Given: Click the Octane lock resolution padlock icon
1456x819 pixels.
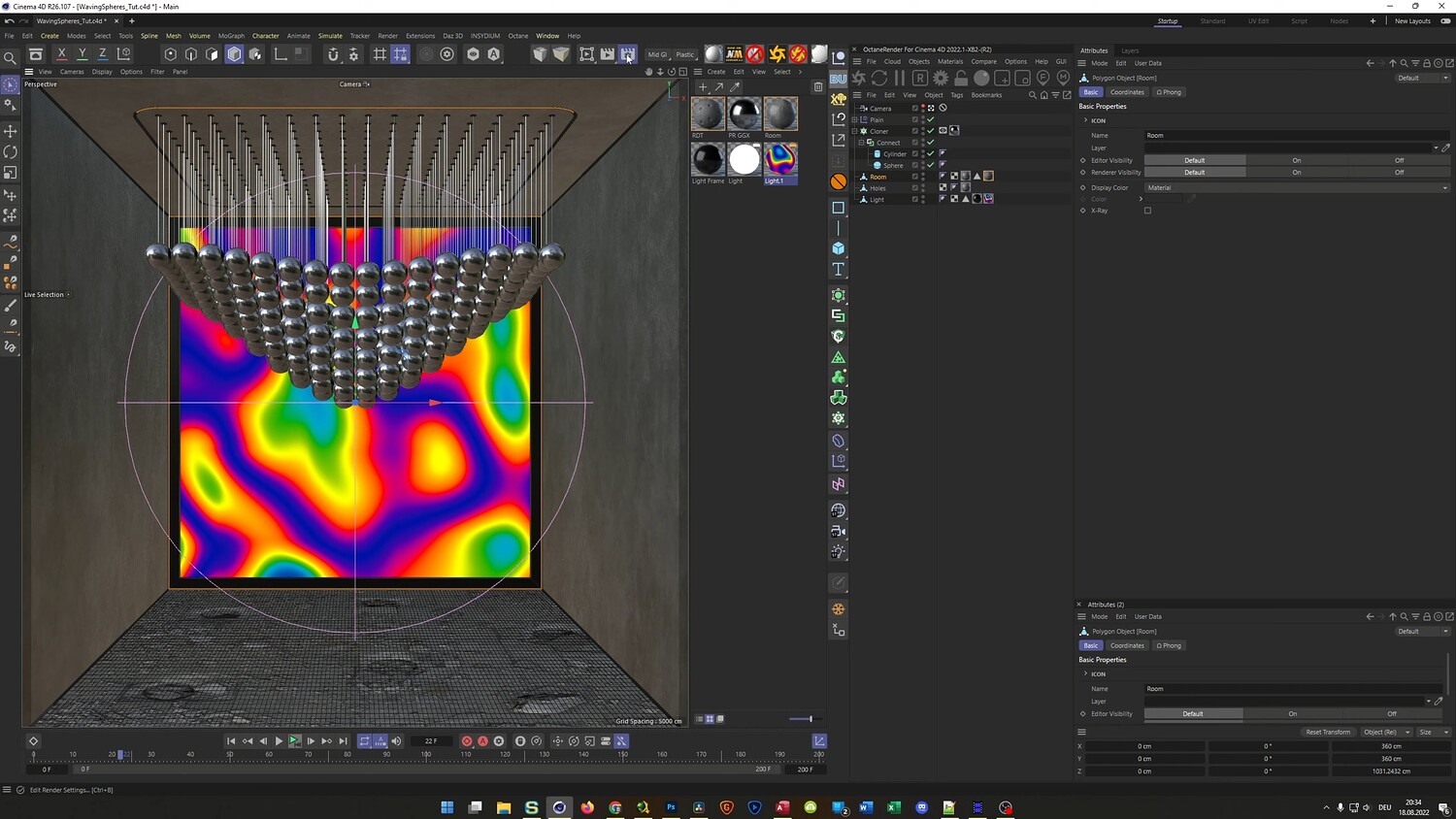Looking at the screenshot, I should coord(961,78).
